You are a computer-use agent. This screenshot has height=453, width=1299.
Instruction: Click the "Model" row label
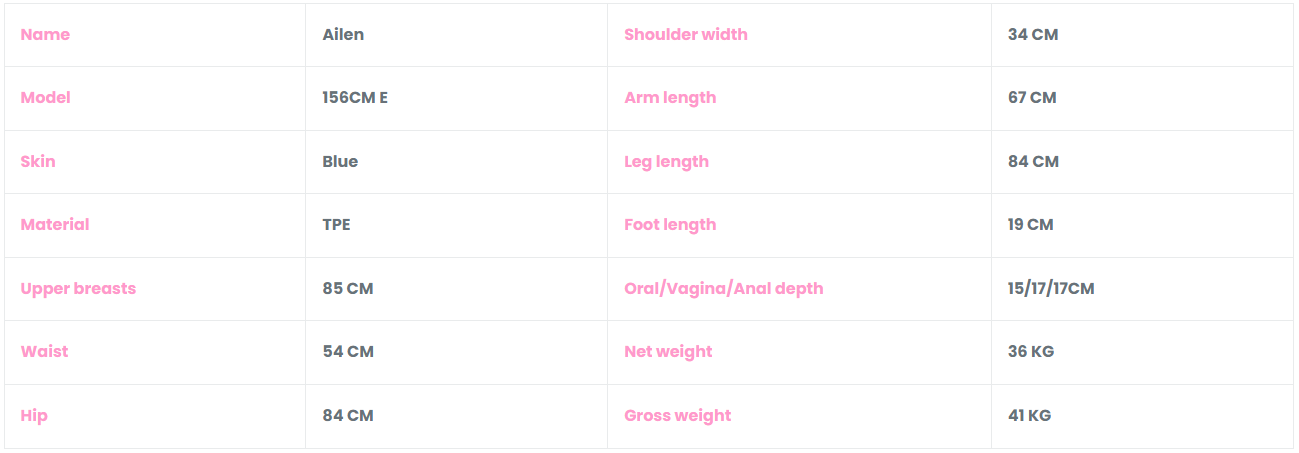click(46, 98)
